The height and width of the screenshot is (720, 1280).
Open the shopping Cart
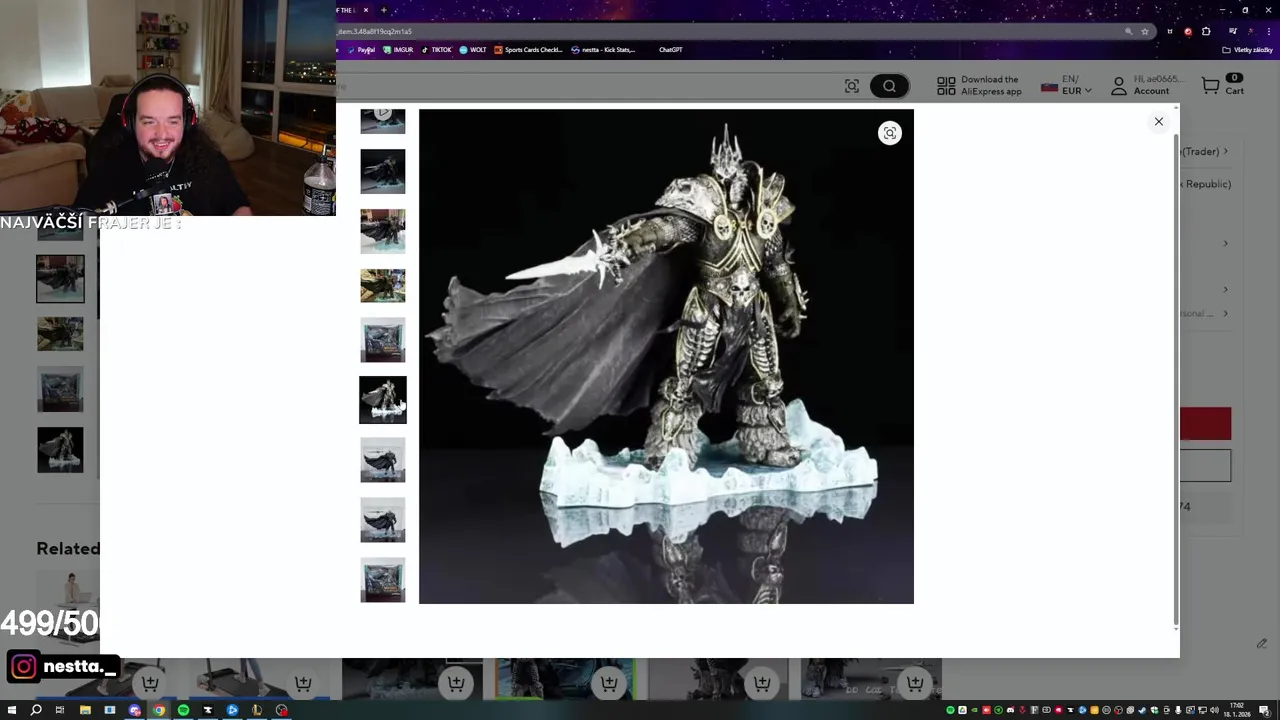(1223, 86)
